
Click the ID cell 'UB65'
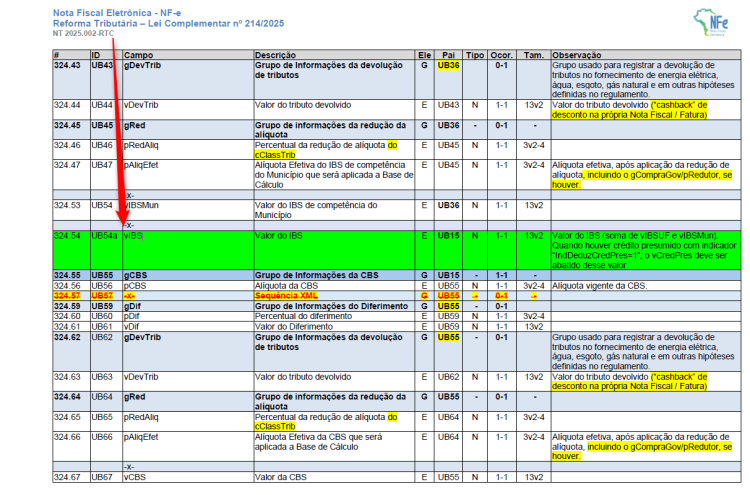coord(102,418)
